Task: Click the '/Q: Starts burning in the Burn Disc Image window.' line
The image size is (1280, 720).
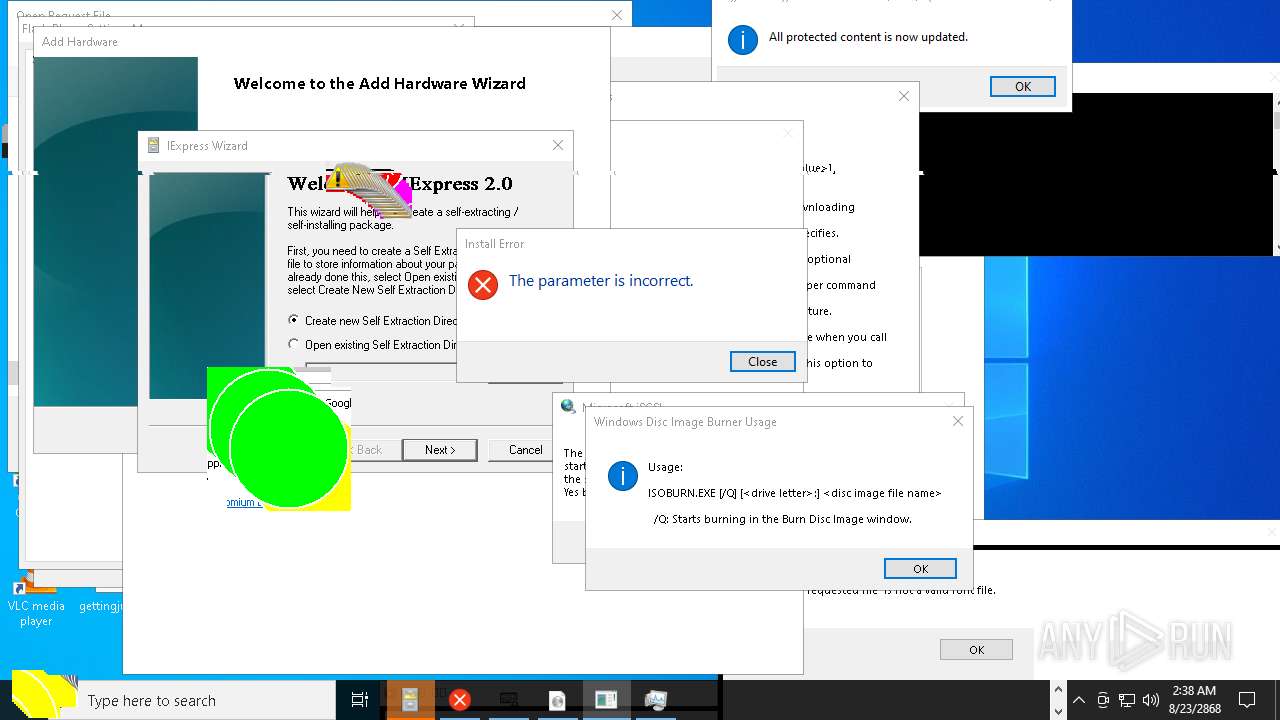Action: [782, 519]
